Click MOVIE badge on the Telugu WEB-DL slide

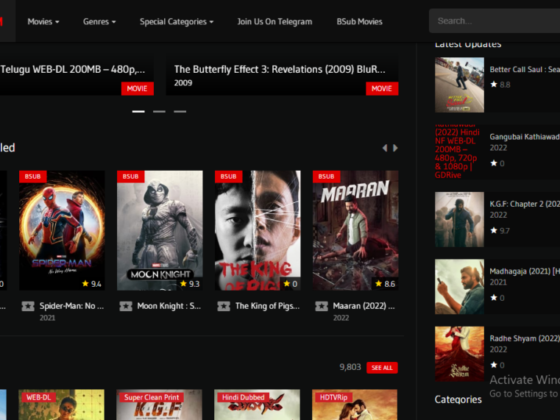(x=137, y=89)
